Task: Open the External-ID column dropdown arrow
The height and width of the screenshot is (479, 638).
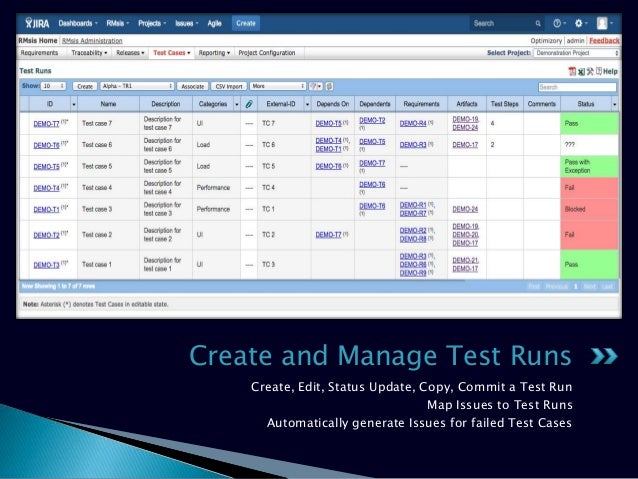Action: pos(307,105)
